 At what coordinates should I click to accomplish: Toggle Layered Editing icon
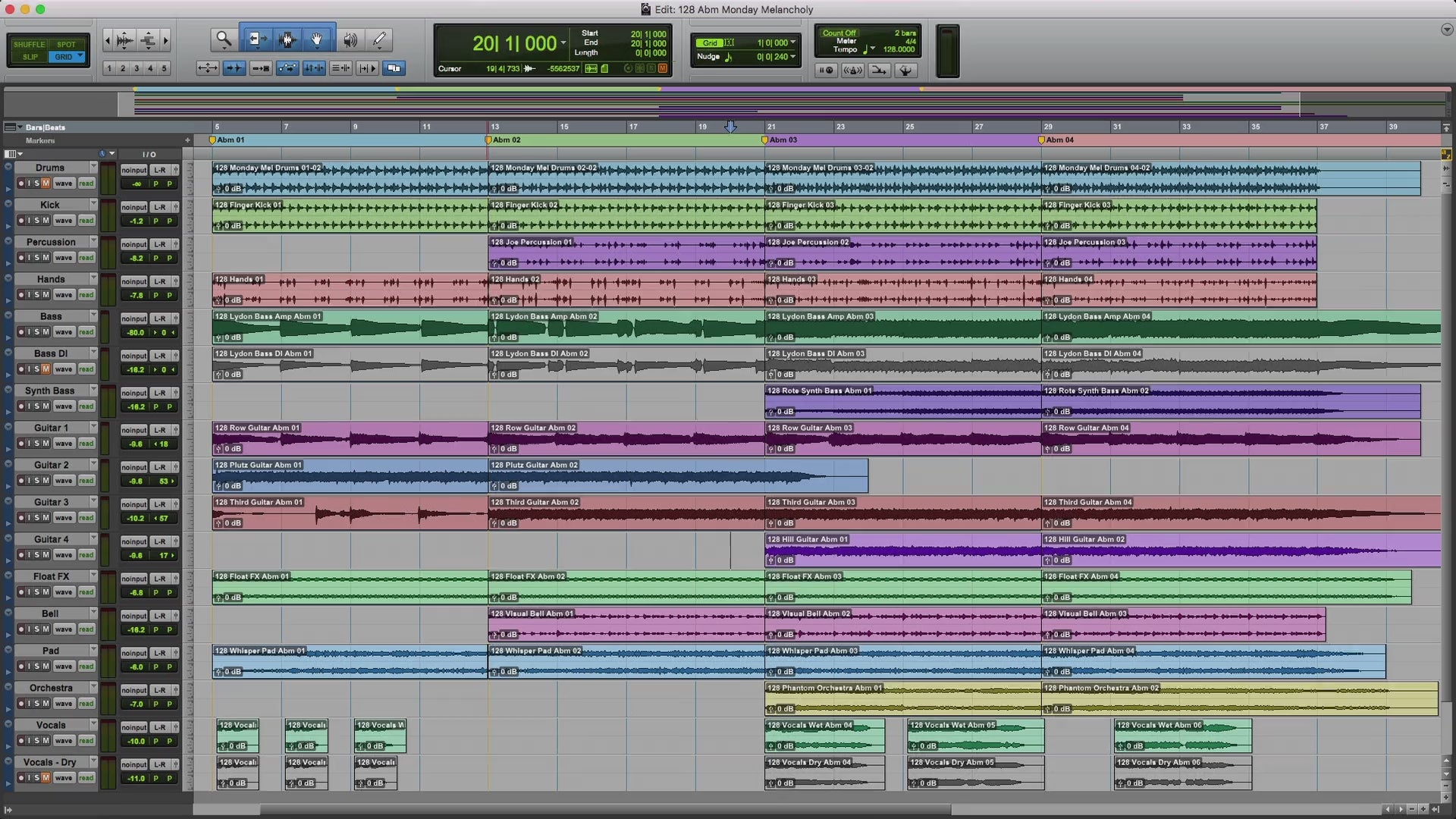[x=394, y=68]
